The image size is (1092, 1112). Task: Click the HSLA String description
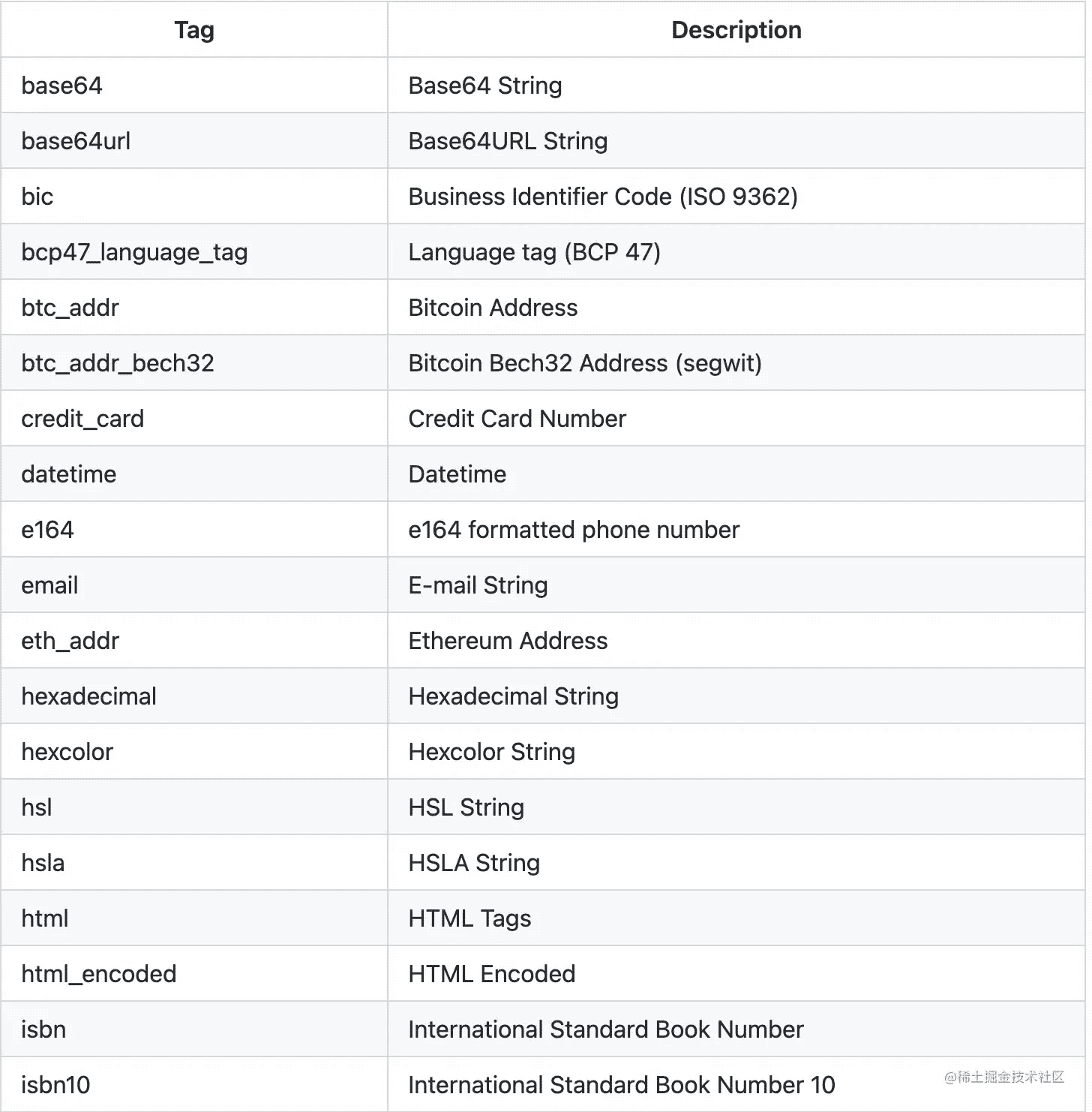473,863
